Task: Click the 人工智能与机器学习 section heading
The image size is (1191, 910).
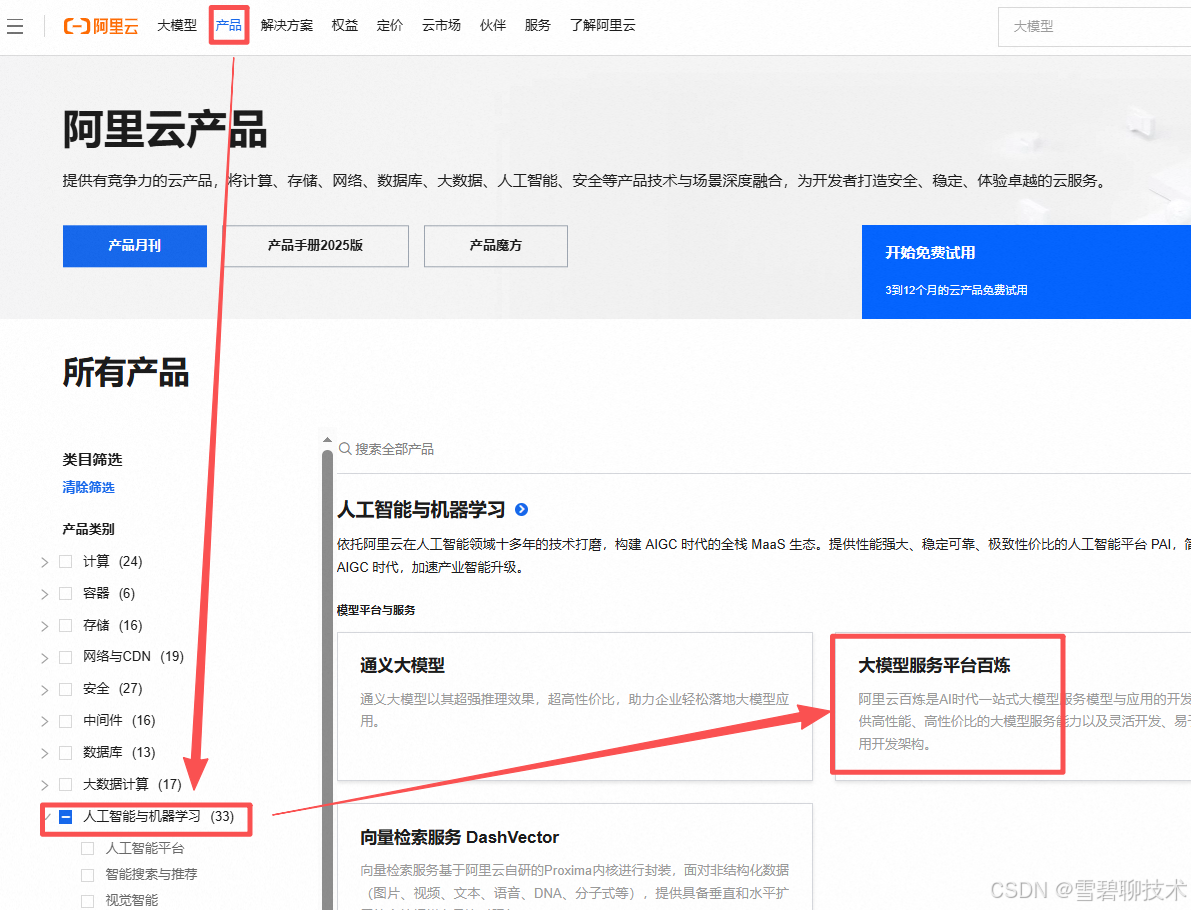Action: click(x=422, y=510)
